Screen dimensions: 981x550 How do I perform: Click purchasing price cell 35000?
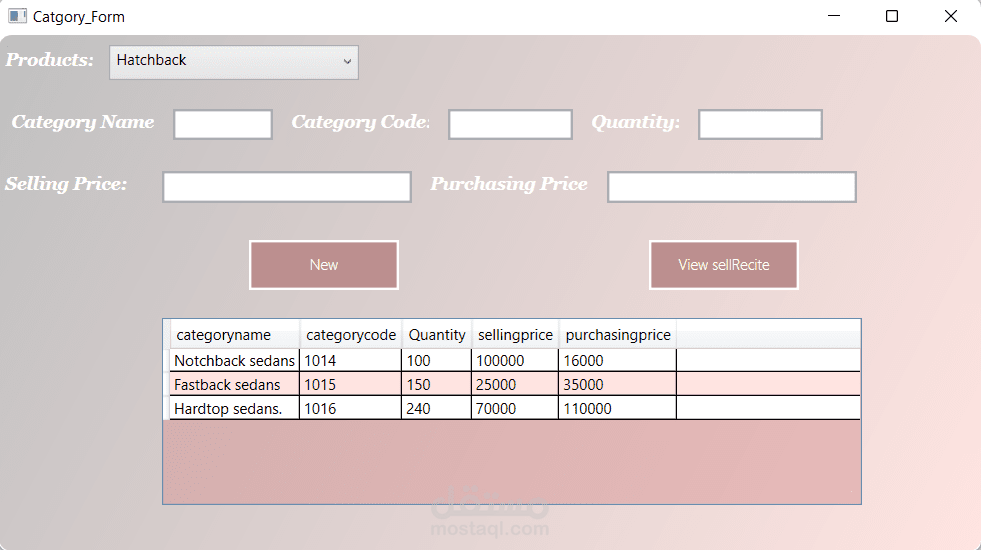(618, 384)
